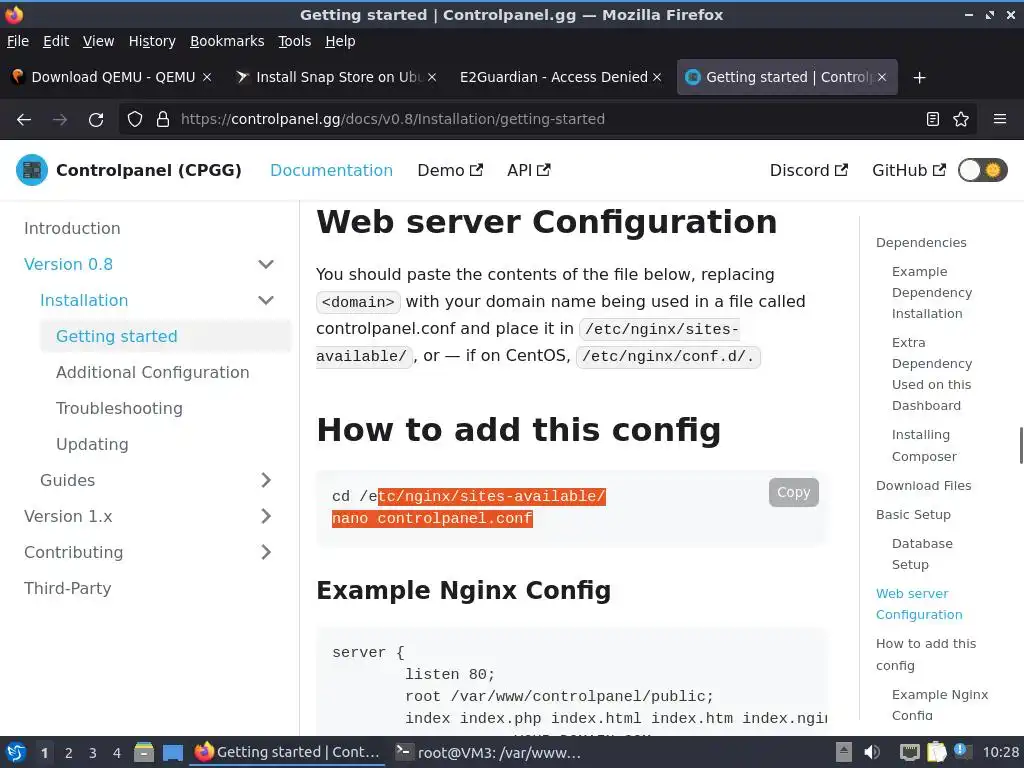Open the File menu
The image size is (1024, 768).
[18, 41]
